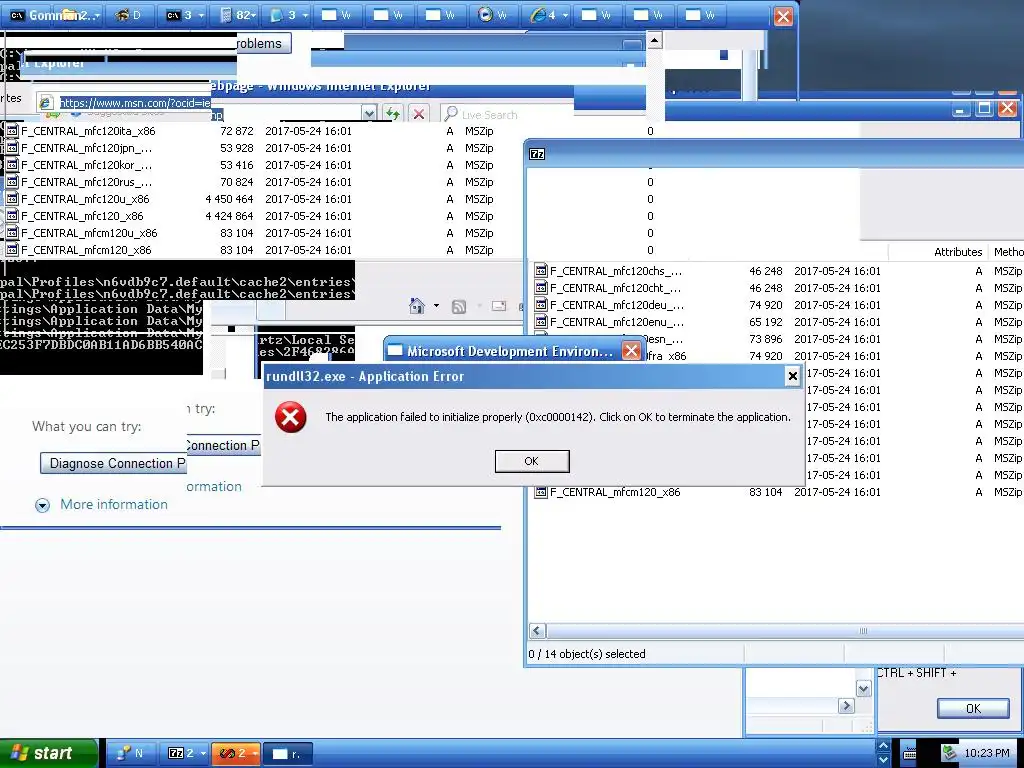Expand the calculator group labeled 82
1024x768 pixels.
coord(237,15)
